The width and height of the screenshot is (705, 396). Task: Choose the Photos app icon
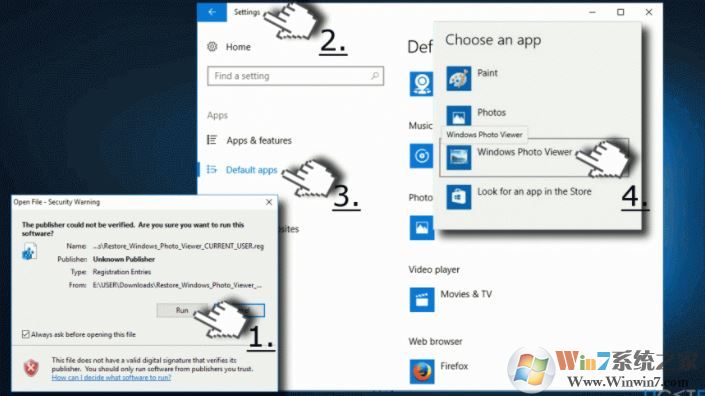coord(459,116)
